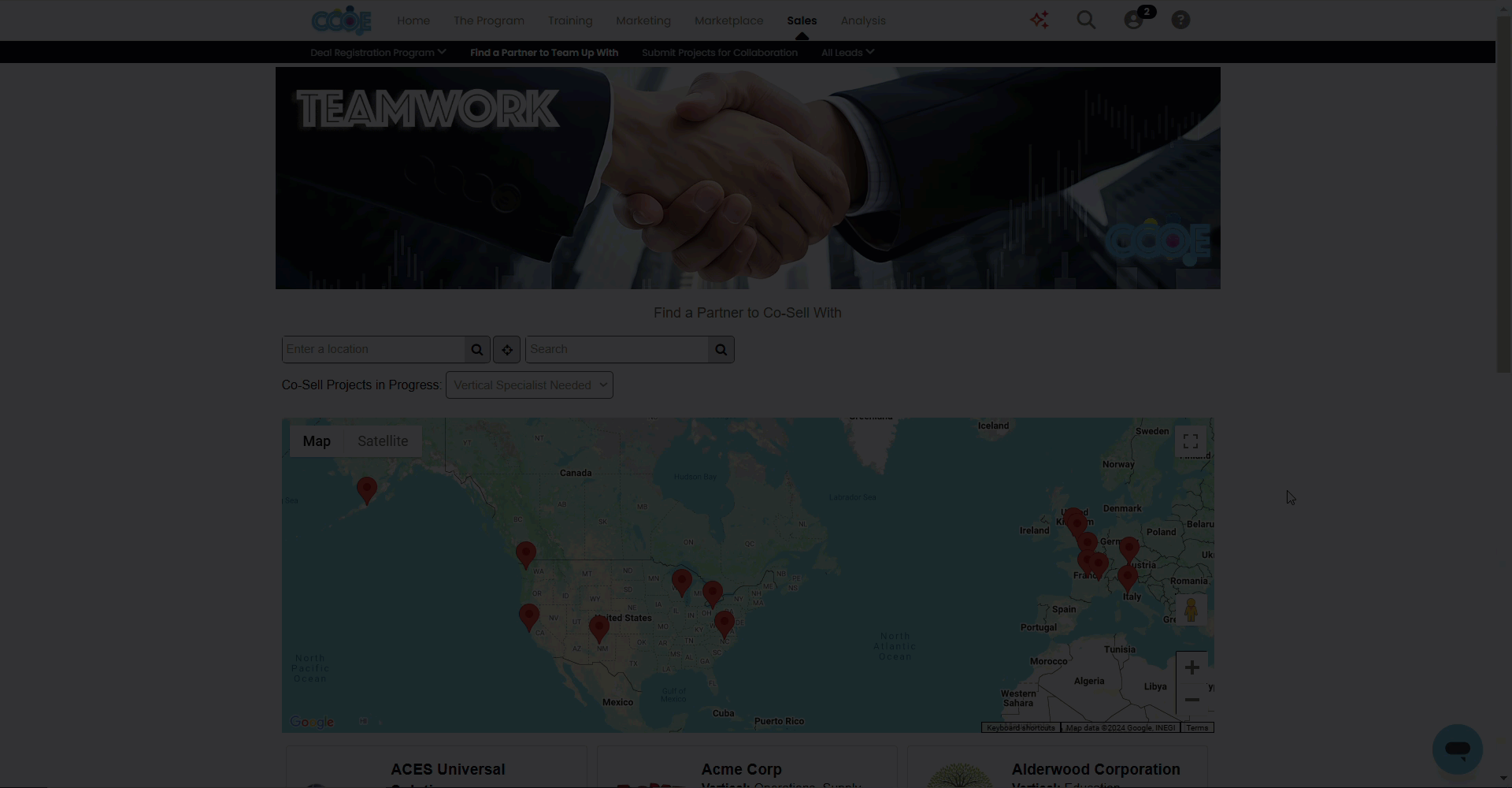Switch to the Satellite map view
The image size is (1512, 788).
(383, 441)
